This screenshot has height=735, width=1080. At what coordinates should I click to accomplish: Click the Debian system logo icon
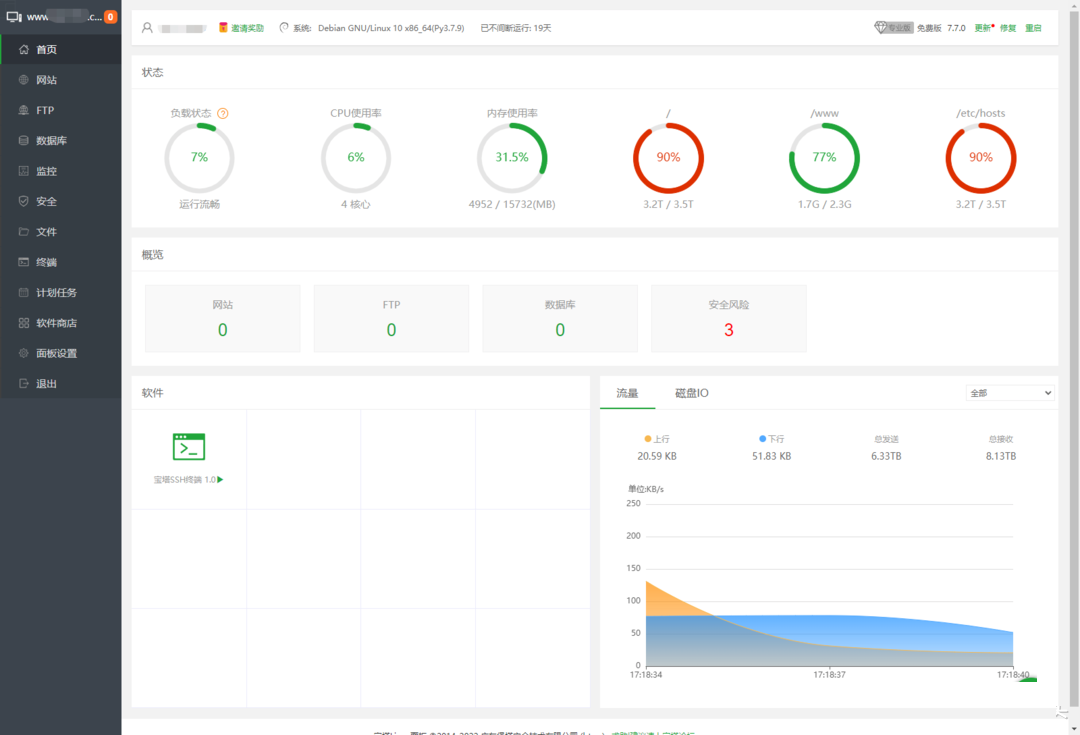point(284,28)
